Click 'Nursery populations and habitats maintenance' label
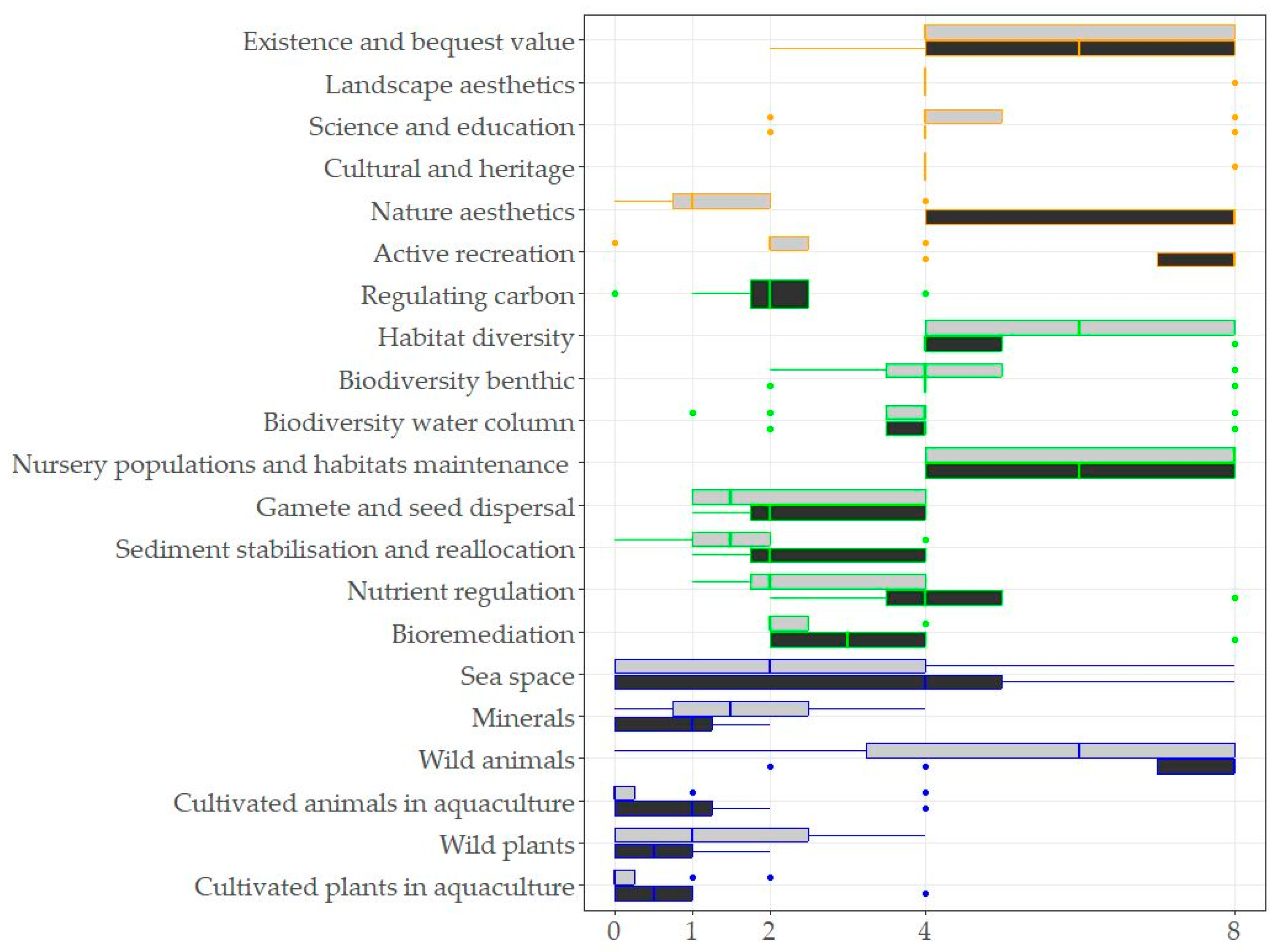The height and width of the screenshot is (952, 1274). (x=290, y=464)
